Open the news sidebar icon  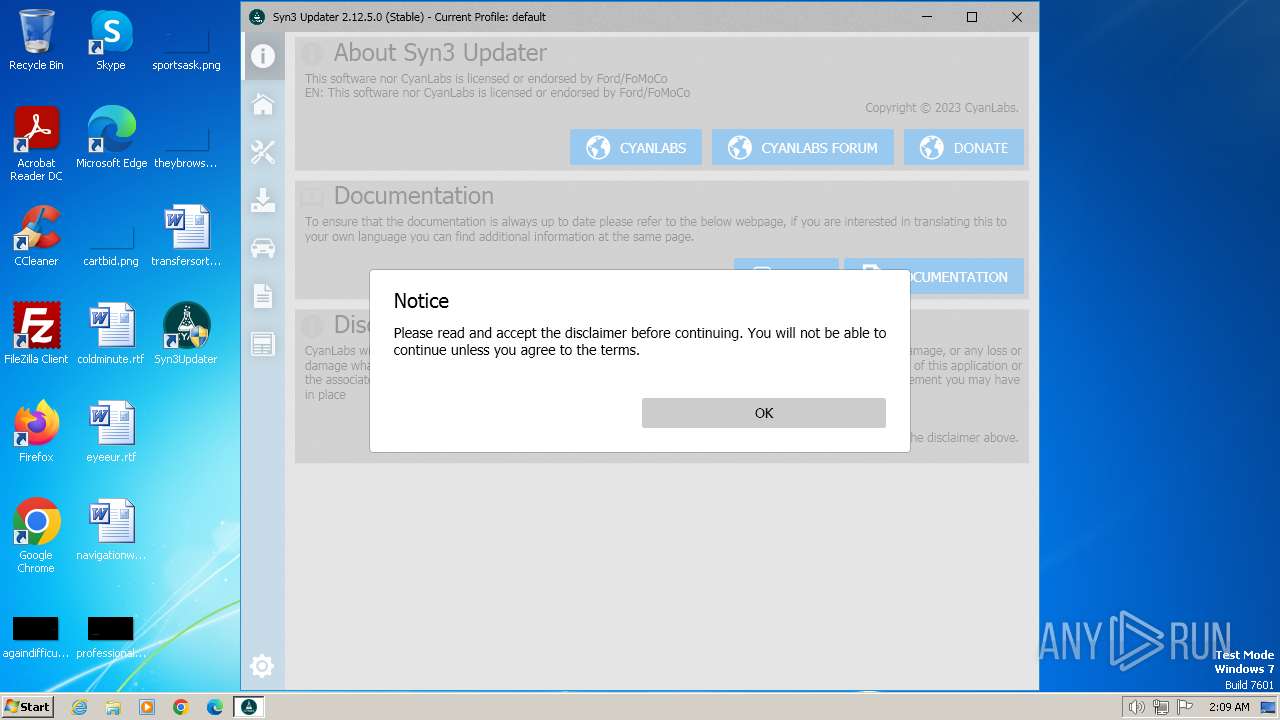click(263, 344)
